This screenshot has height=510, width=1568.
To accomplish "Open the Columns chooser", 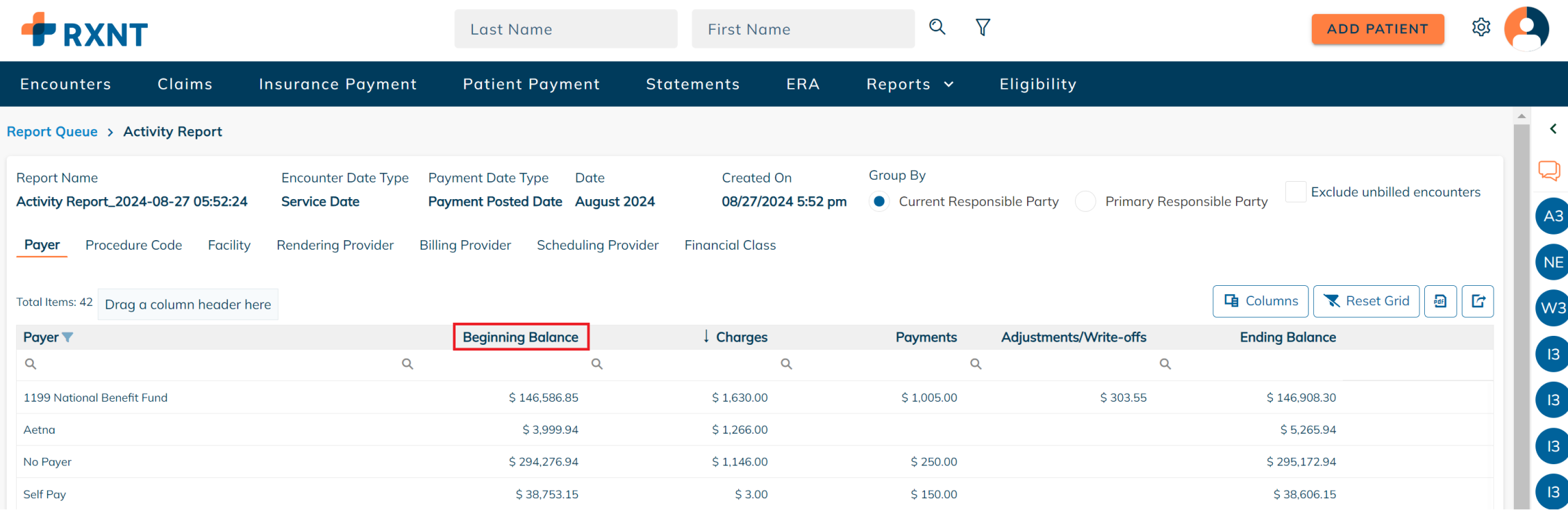I will pos(1260,301).
